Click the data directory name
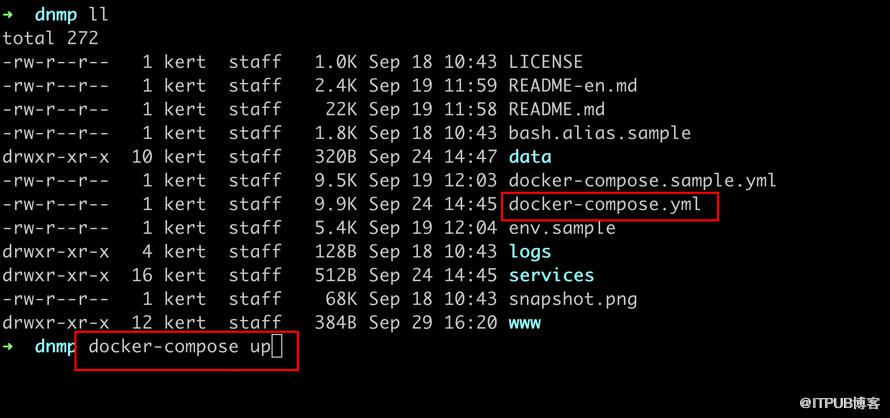This screenshot has width=890, height=418. [530, 157]
